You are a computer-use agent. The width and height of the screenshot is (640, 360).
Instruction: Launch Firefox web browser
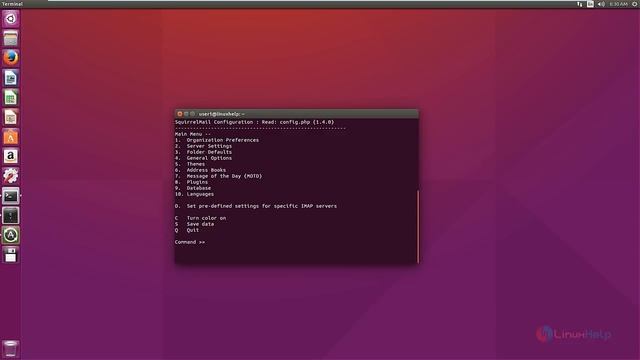click(x=11, y=58)
